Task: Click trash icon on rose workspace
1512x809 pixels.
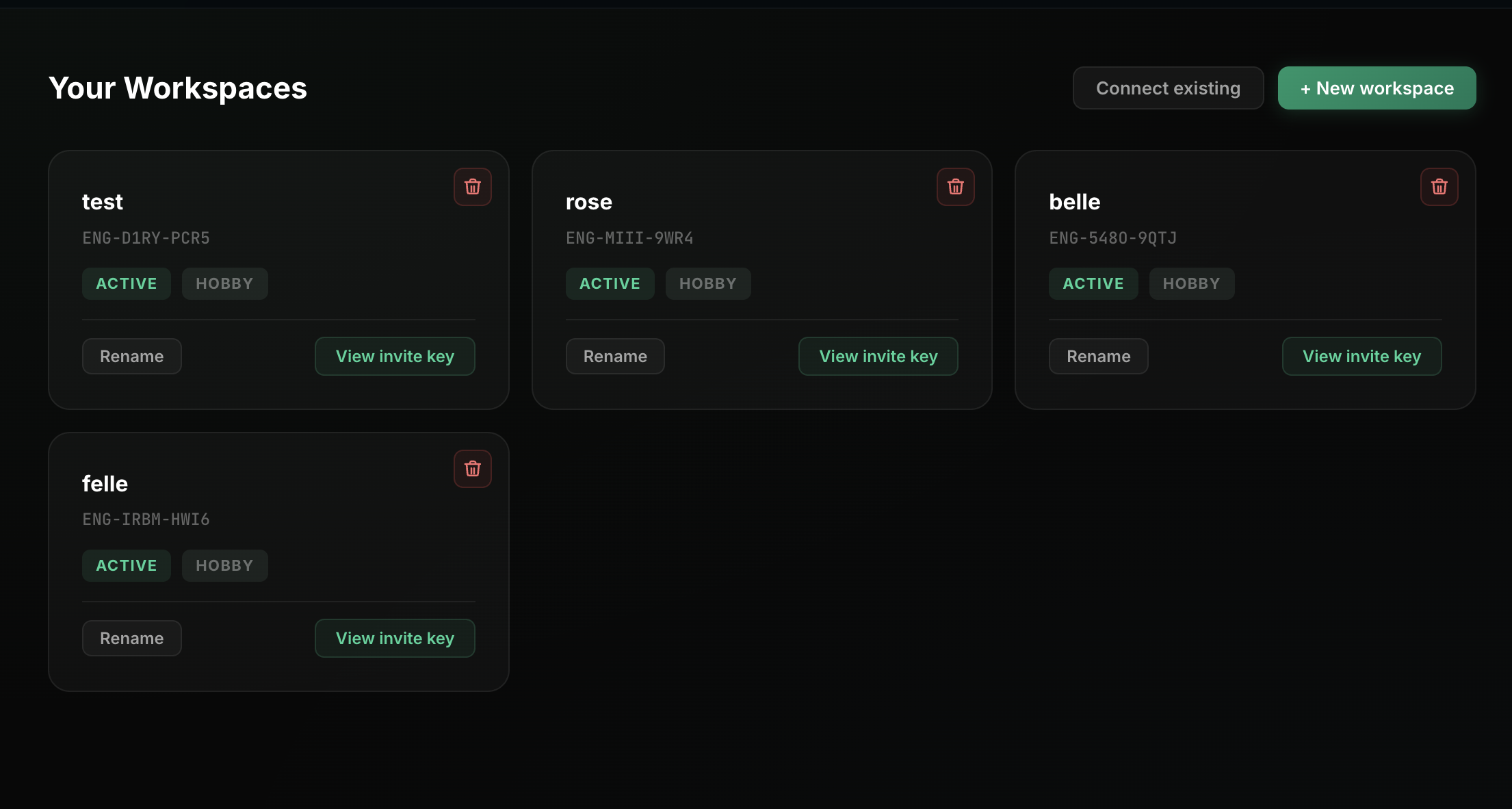Action: [955, 187]
